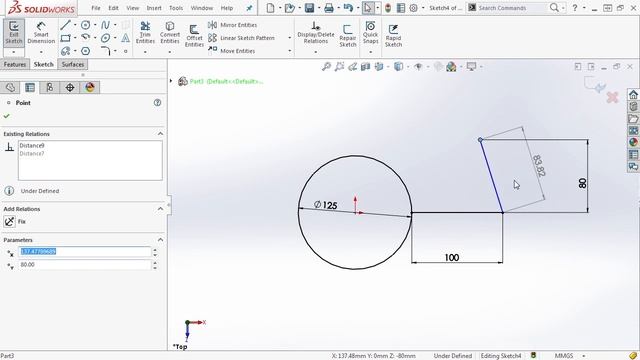
Task: Select the Spline sketch tool
Action: [105, 25]
